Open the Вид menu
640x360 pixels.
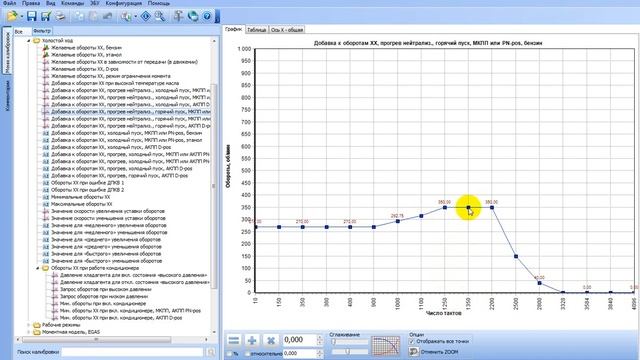[x=51, y=3]
